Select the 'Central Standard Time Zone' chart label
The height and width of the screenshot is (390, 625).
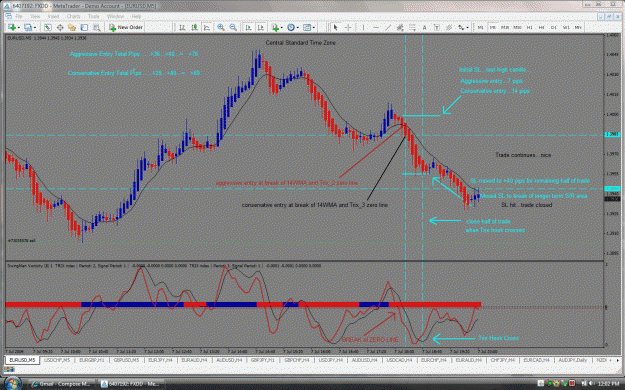point(301,43)
